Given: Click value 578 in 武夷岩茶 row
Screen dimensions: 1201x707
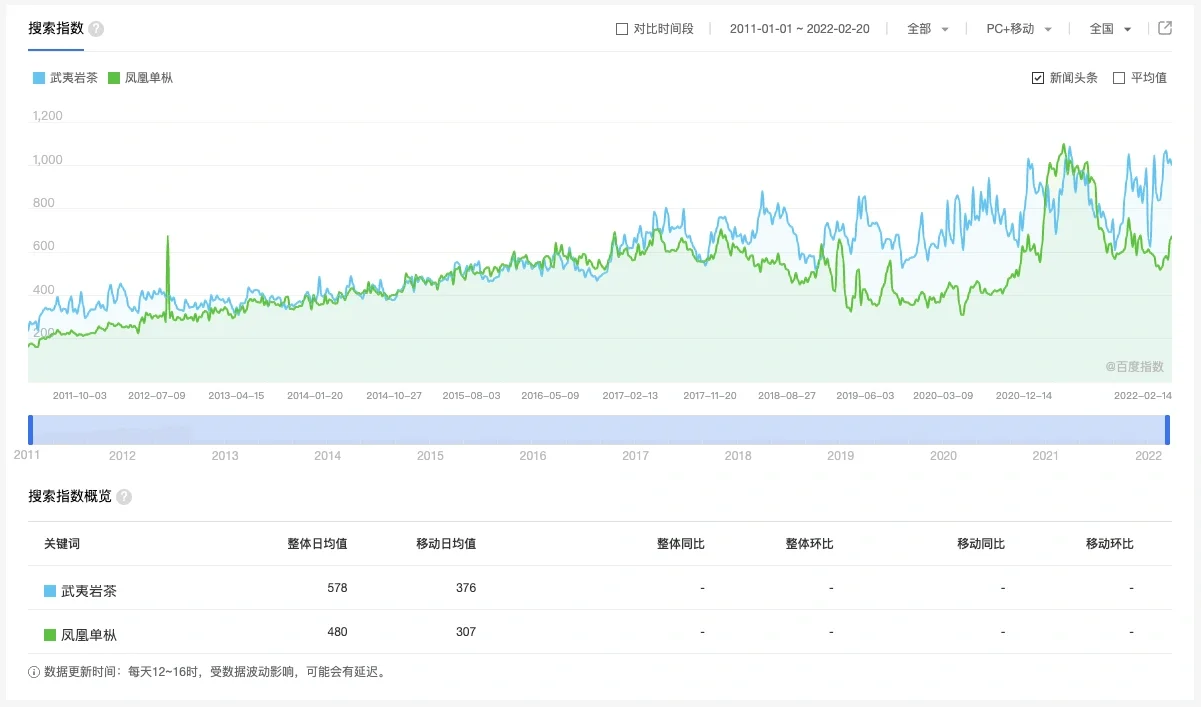Looking at the screenshot, I should coord(337,588).
